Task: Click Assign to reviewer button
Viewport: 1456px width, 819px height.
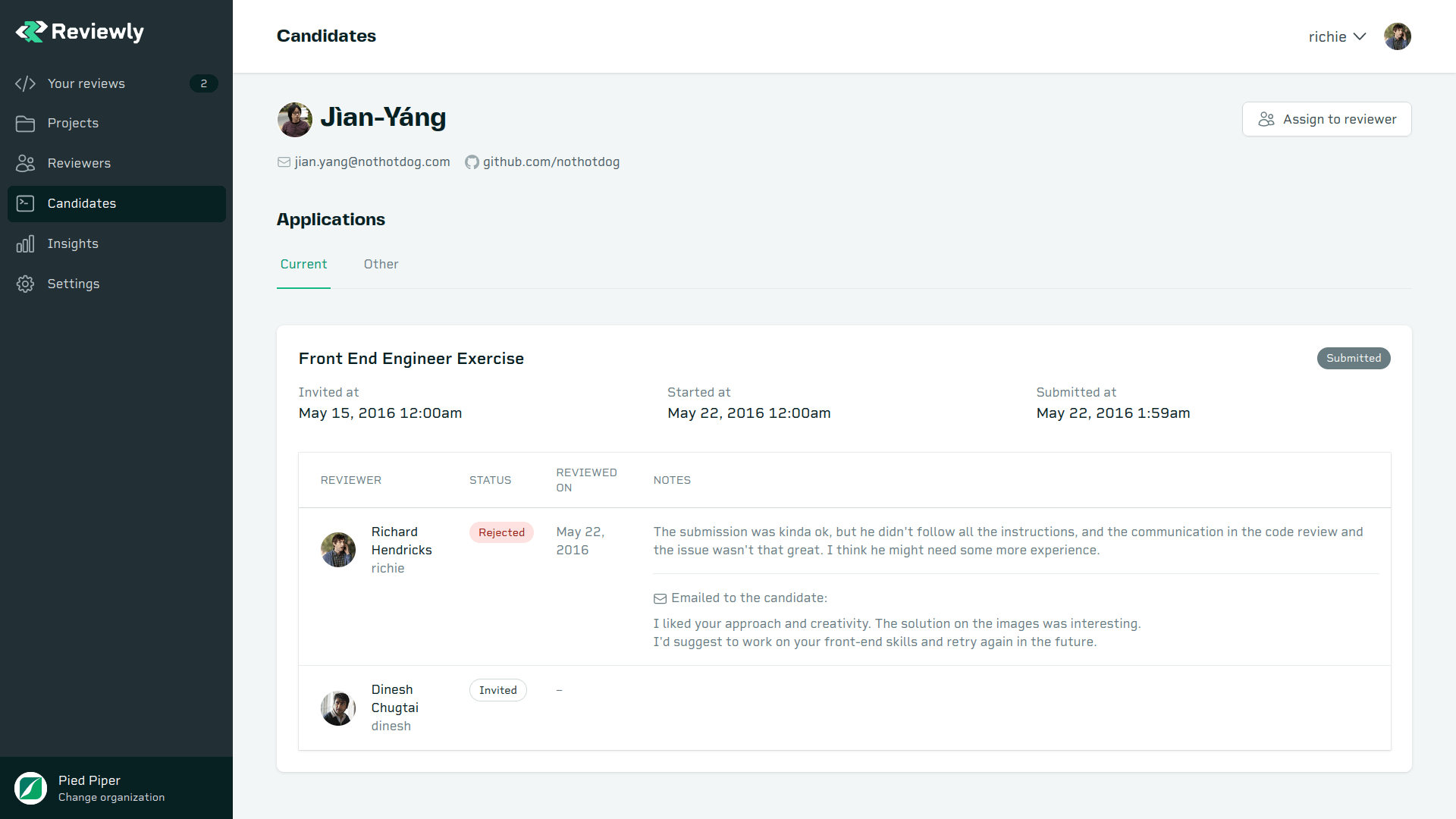Action: (1326, 119)
